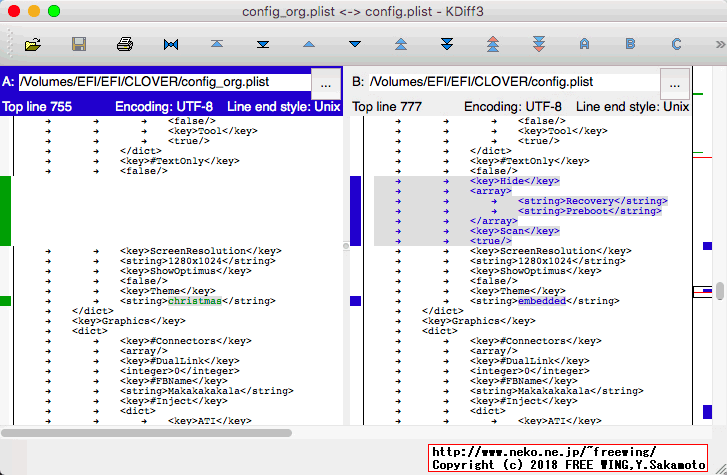Click 'Line end style: Unix' in pane B
This screenshot has height=475, width=727.
632,107
